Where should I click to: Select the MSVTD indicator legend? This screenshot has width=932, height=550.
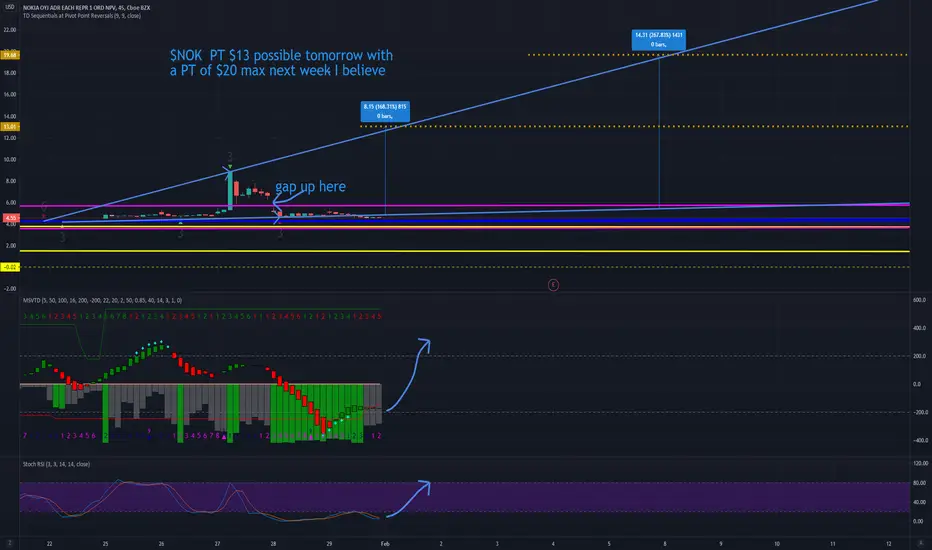102,300
